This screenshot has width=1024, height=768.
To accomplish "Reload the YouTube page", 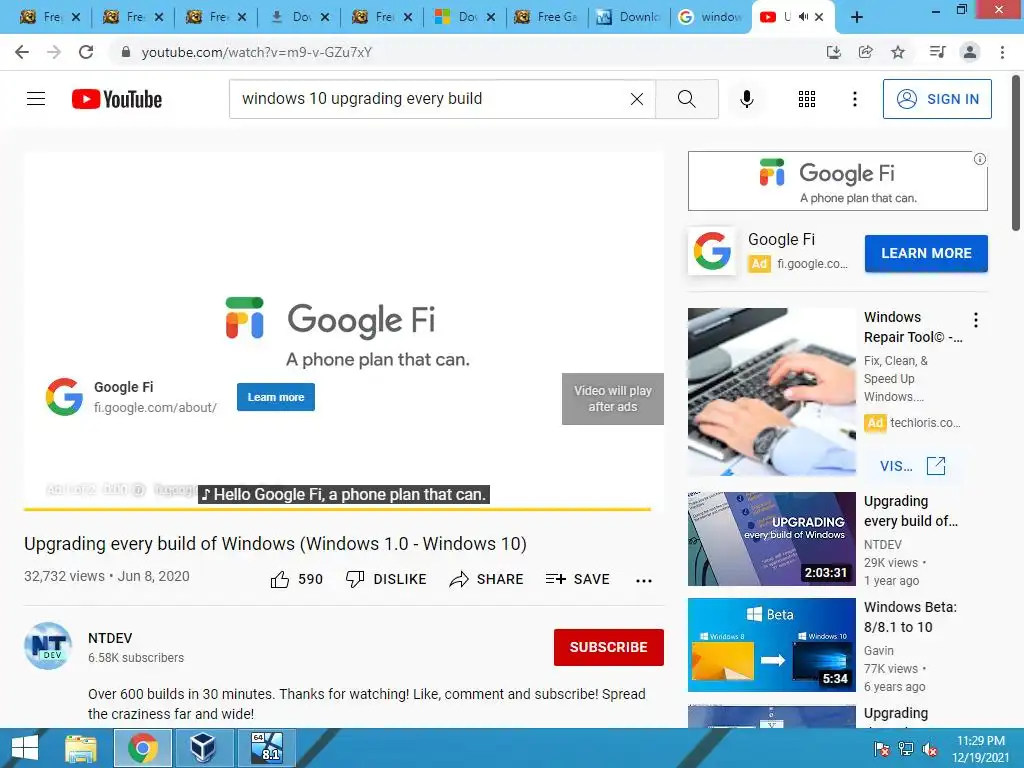I will (86, 52).
